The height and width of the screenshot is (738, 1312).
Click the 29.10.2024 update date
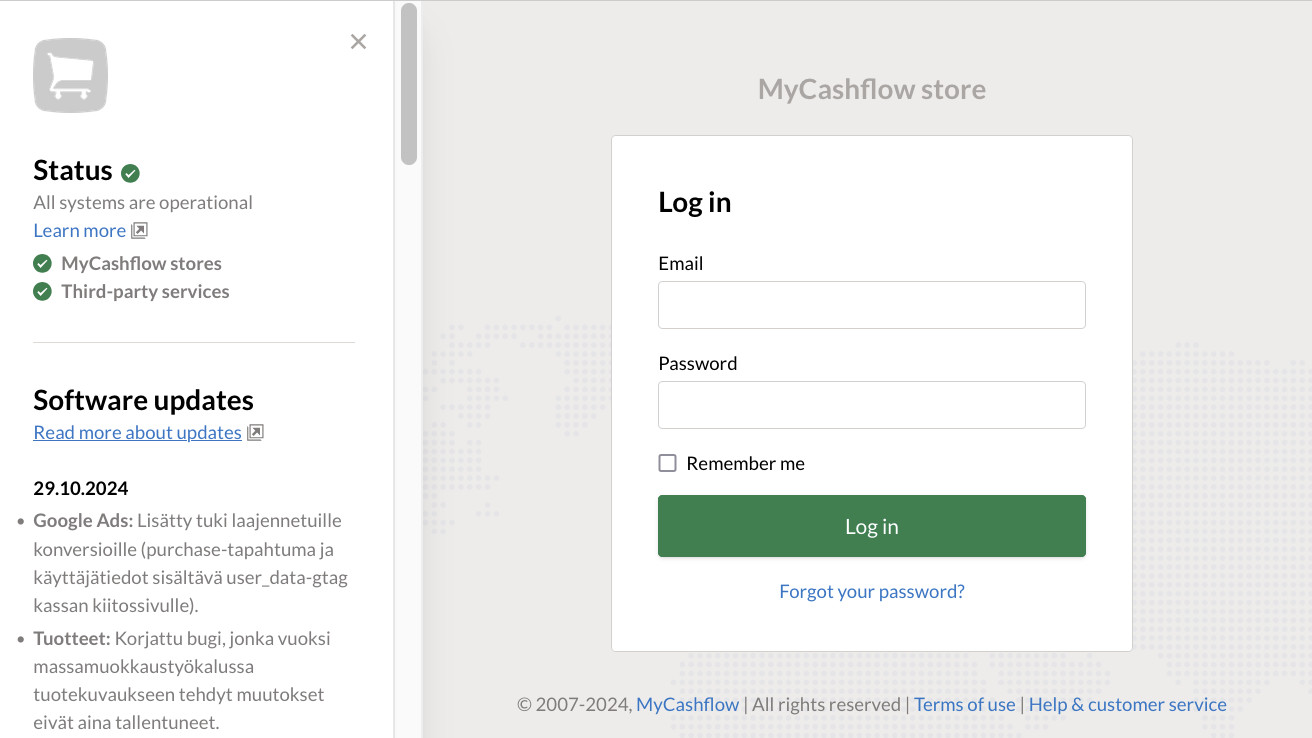click(81, 488)
